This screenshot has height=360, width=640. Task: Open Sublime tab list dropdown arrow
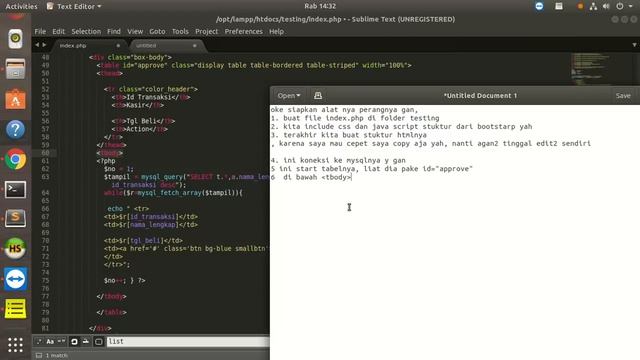pyautogui.click(x=634, y=45)
